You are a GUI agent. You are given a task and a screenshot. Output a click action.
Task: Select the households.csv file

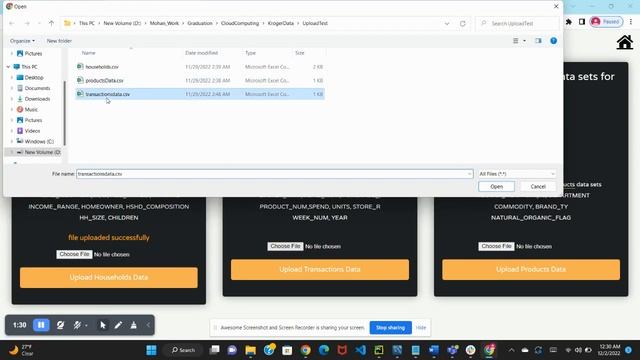(200, 67)
